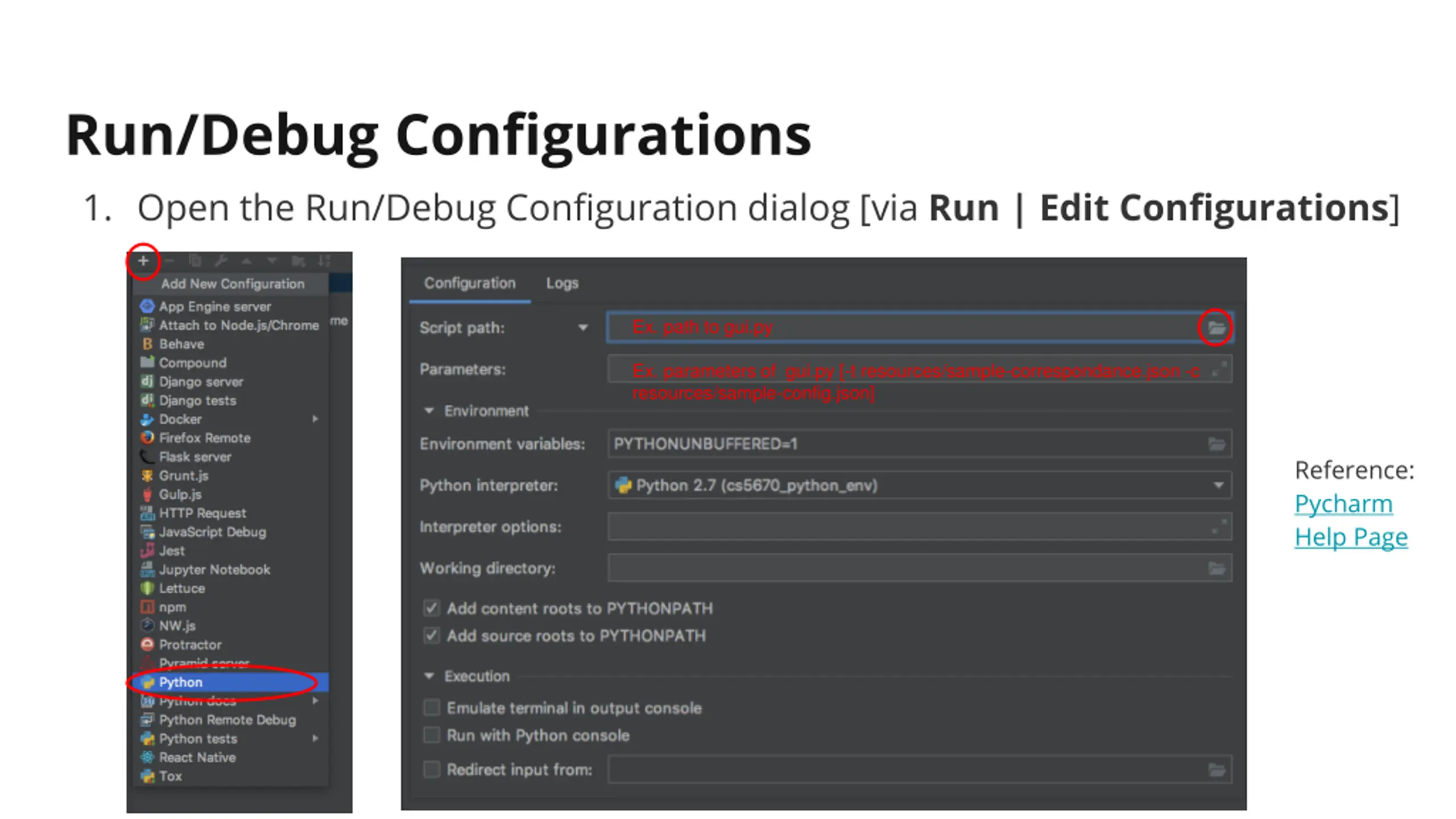
Task: Switch to the Logs tab
Action: (x=562, y=283)
